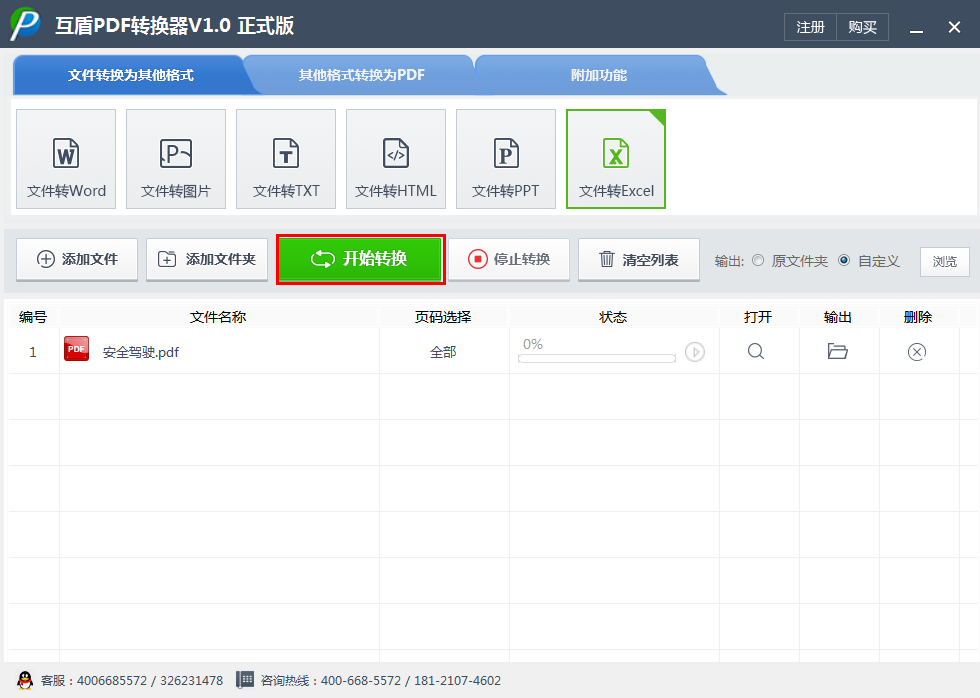Select 文件转Excel conversion mode
Screen dimensions: 980x698
point(615,159)
